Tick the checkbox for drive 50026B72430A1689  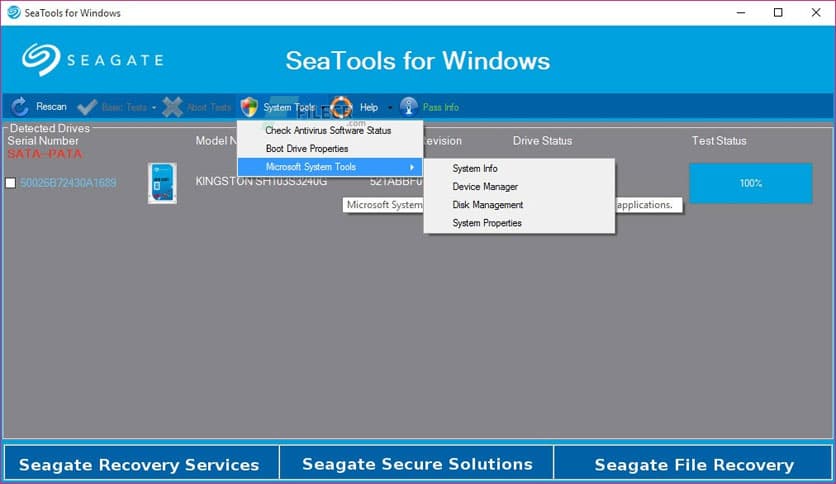[x=10, y=183]
